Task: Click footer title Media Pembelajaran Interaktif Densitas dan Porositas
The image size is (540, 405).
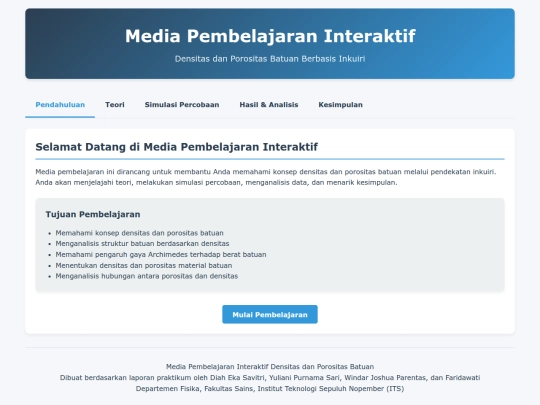Action: click(270, 367)
